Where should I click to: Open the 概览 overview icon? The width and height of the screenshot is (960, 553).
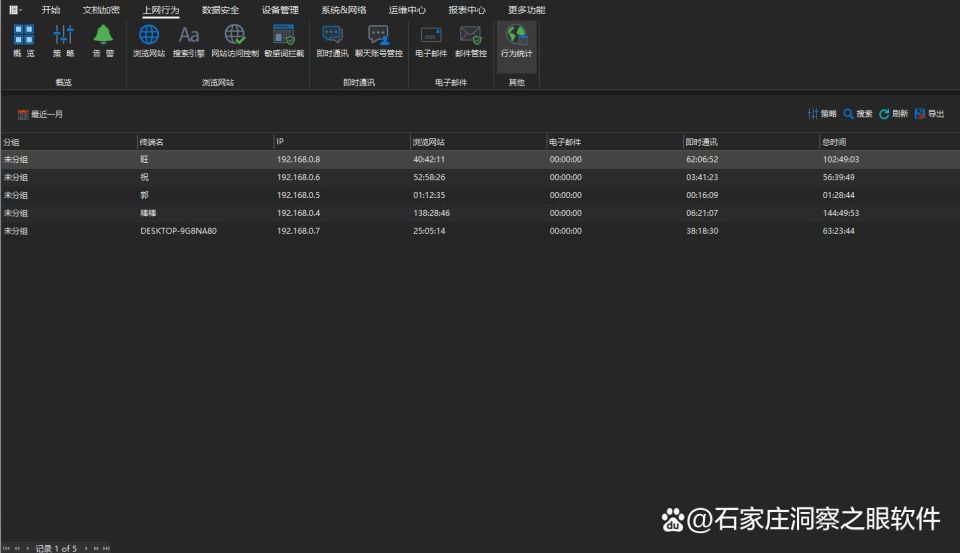click(x=24, y=40)
